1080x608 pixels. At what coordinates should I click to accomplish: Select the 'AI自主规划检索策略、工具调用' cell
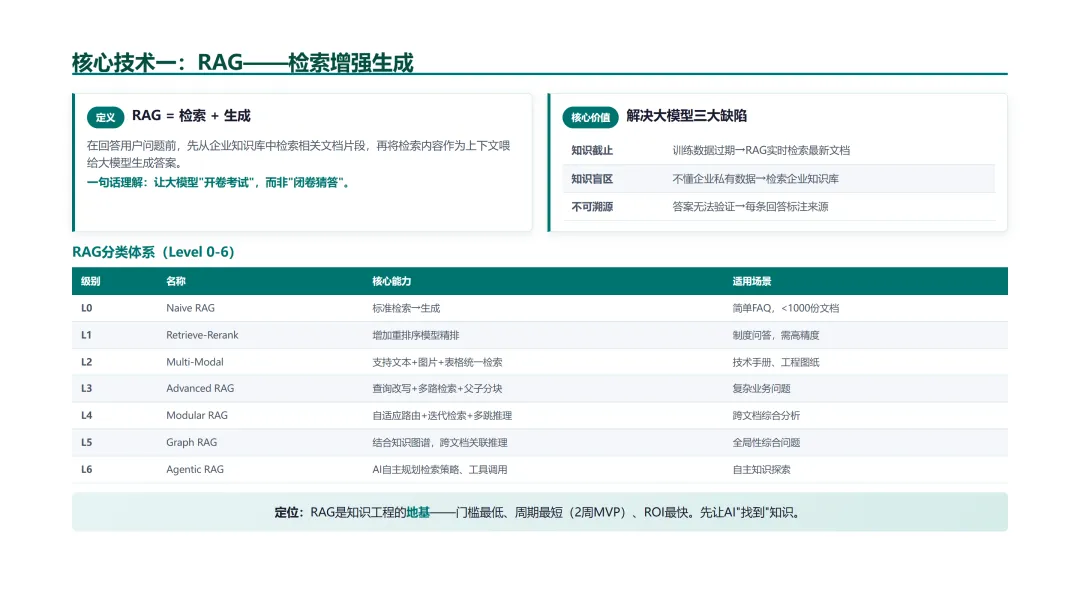(x=439, y=470)
